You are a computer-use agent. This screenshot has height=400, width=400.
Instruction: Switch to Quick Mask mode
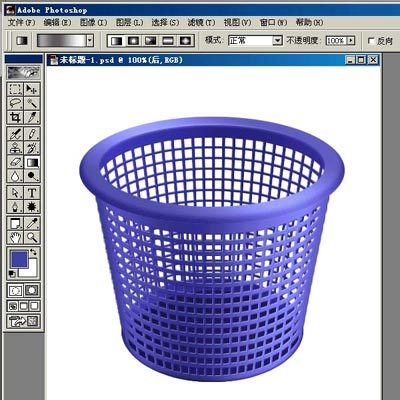pyautogui.click(x=32, y=290)
